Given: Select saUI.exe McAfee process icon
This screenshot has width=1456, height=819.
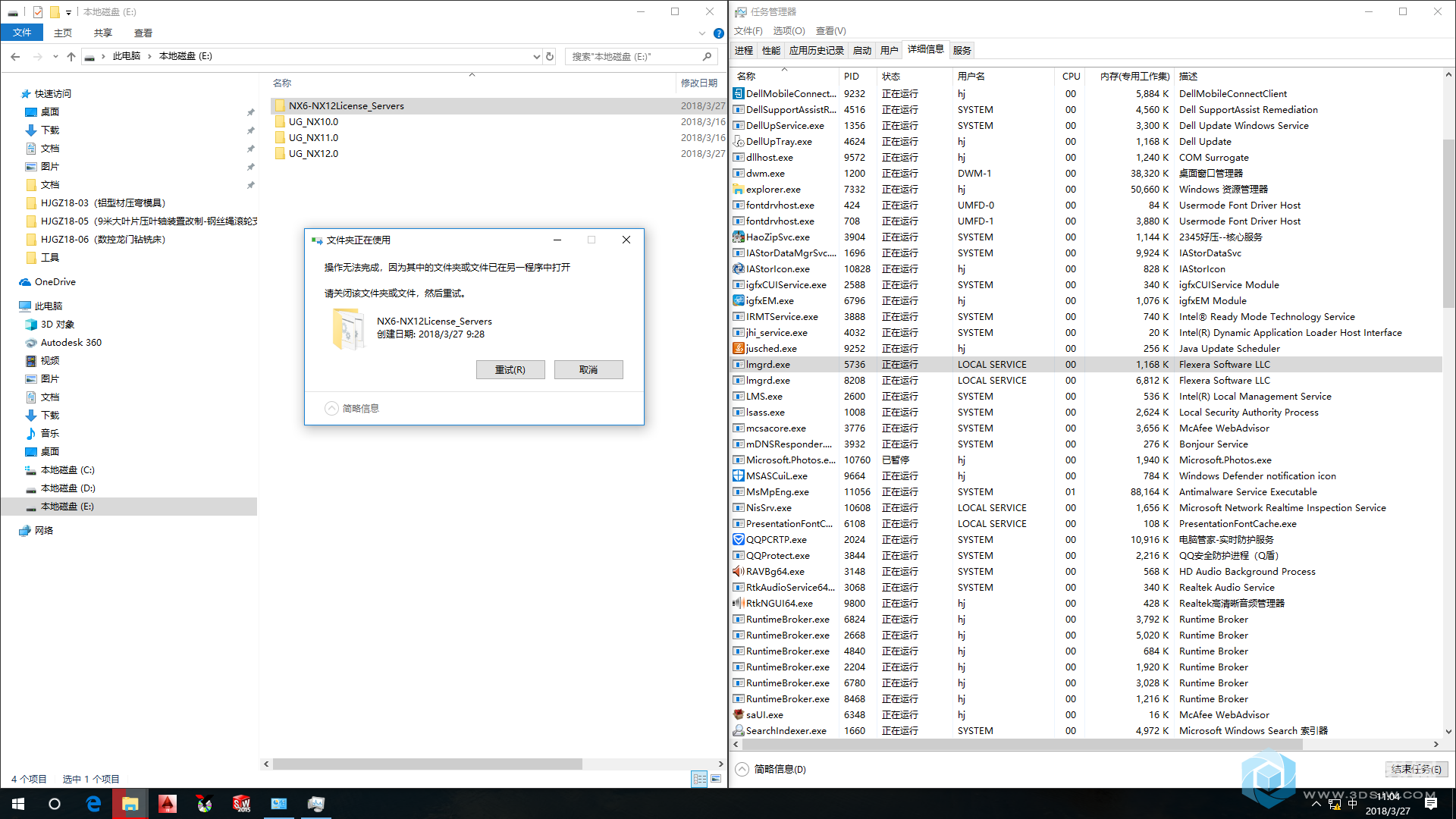Looking at the screenshot, I should [739, 715].
